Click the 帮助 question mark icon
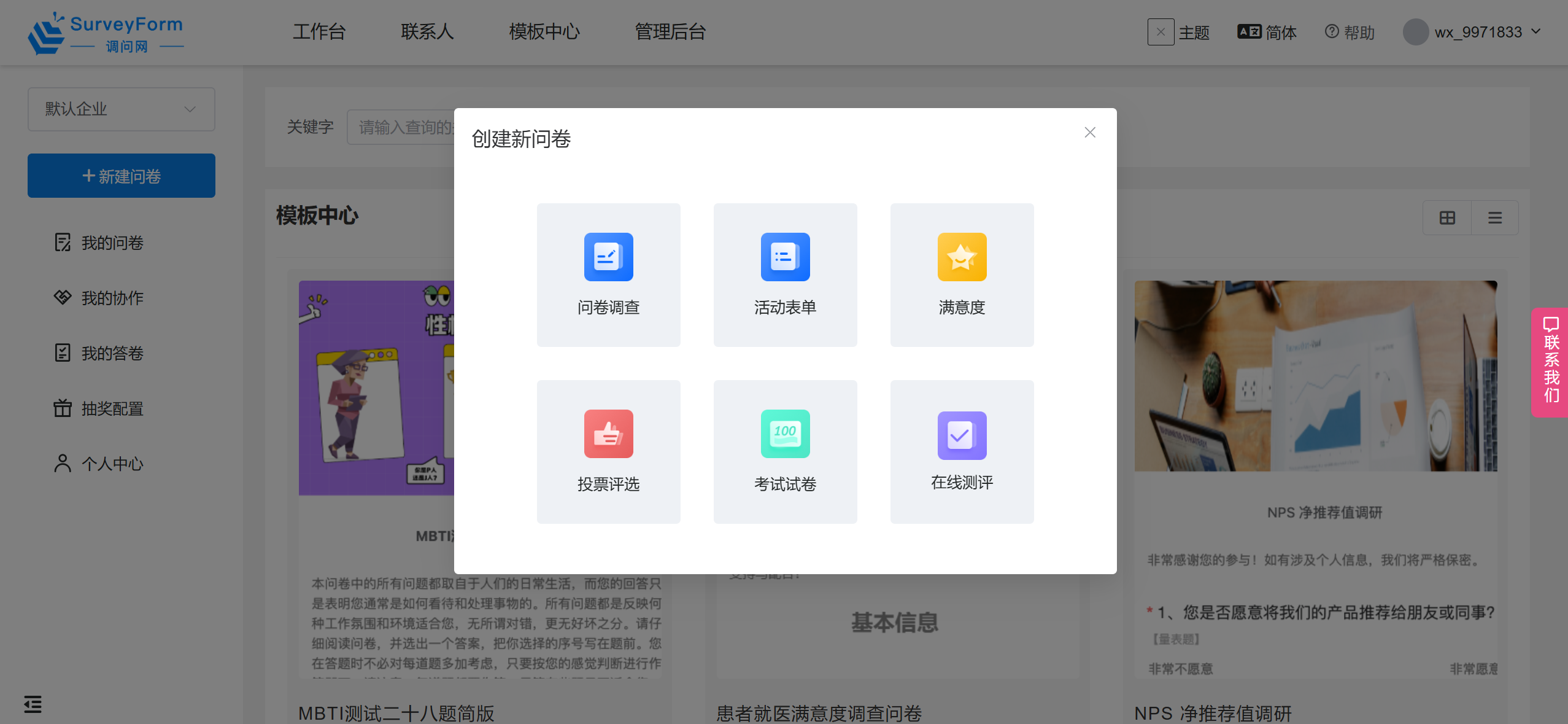 (1332, 31)
